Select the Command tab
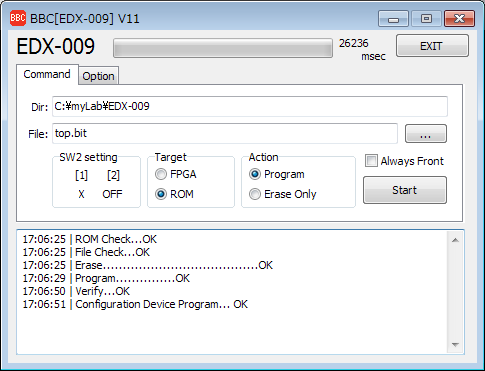Viewport: 485px width, 371px height. (x=47, y=74)
